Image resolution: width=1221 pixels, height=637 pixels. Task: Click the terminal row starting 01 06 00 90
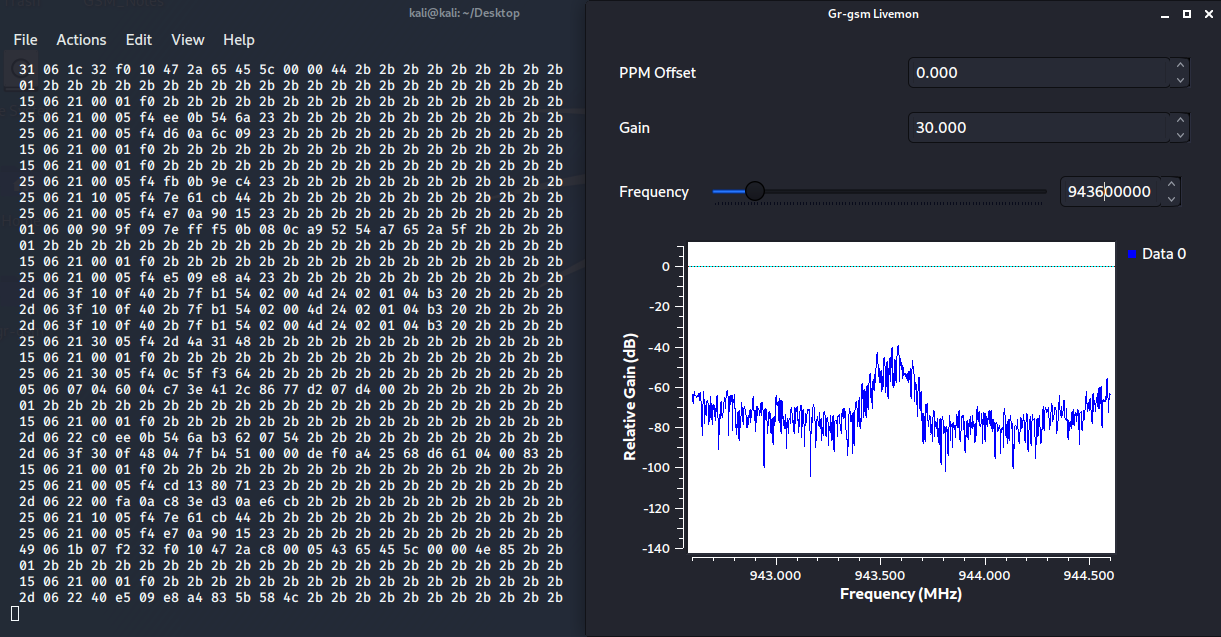click(x=290, y=229)
